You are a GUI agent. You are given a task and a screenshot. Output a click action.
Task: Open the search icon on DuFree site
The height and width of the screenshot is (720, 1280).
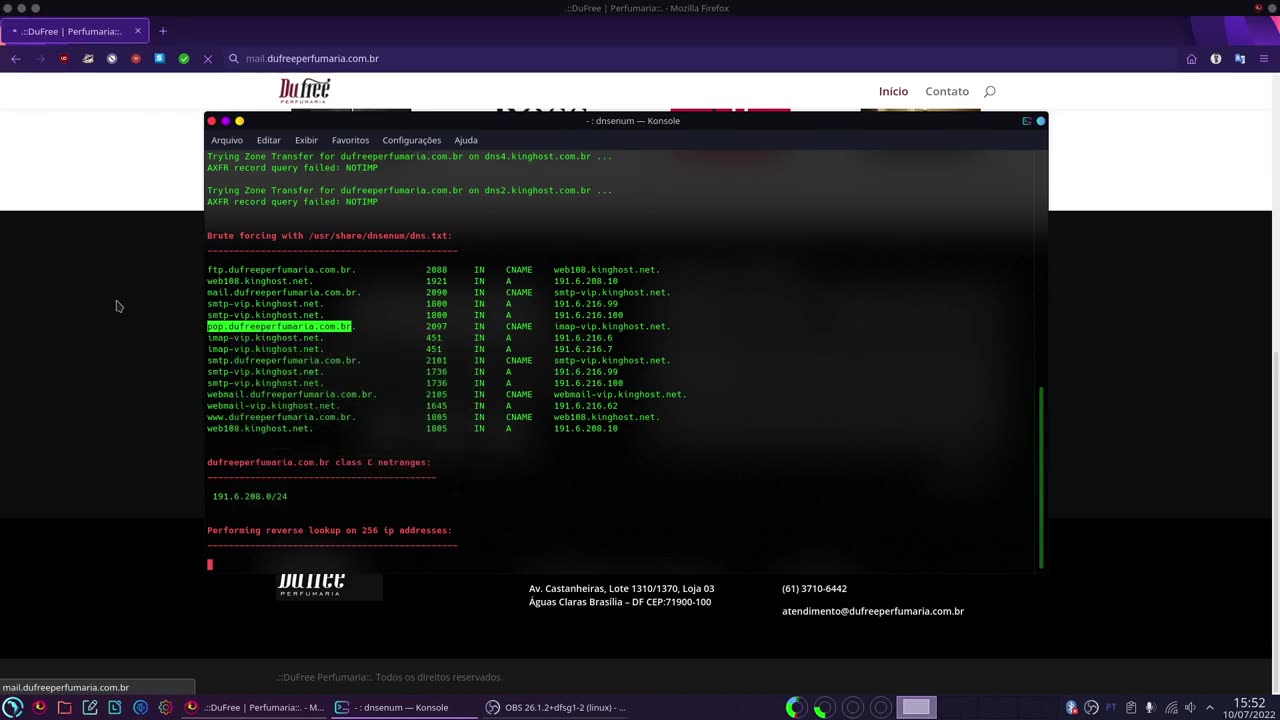click(x=990, y=91)
